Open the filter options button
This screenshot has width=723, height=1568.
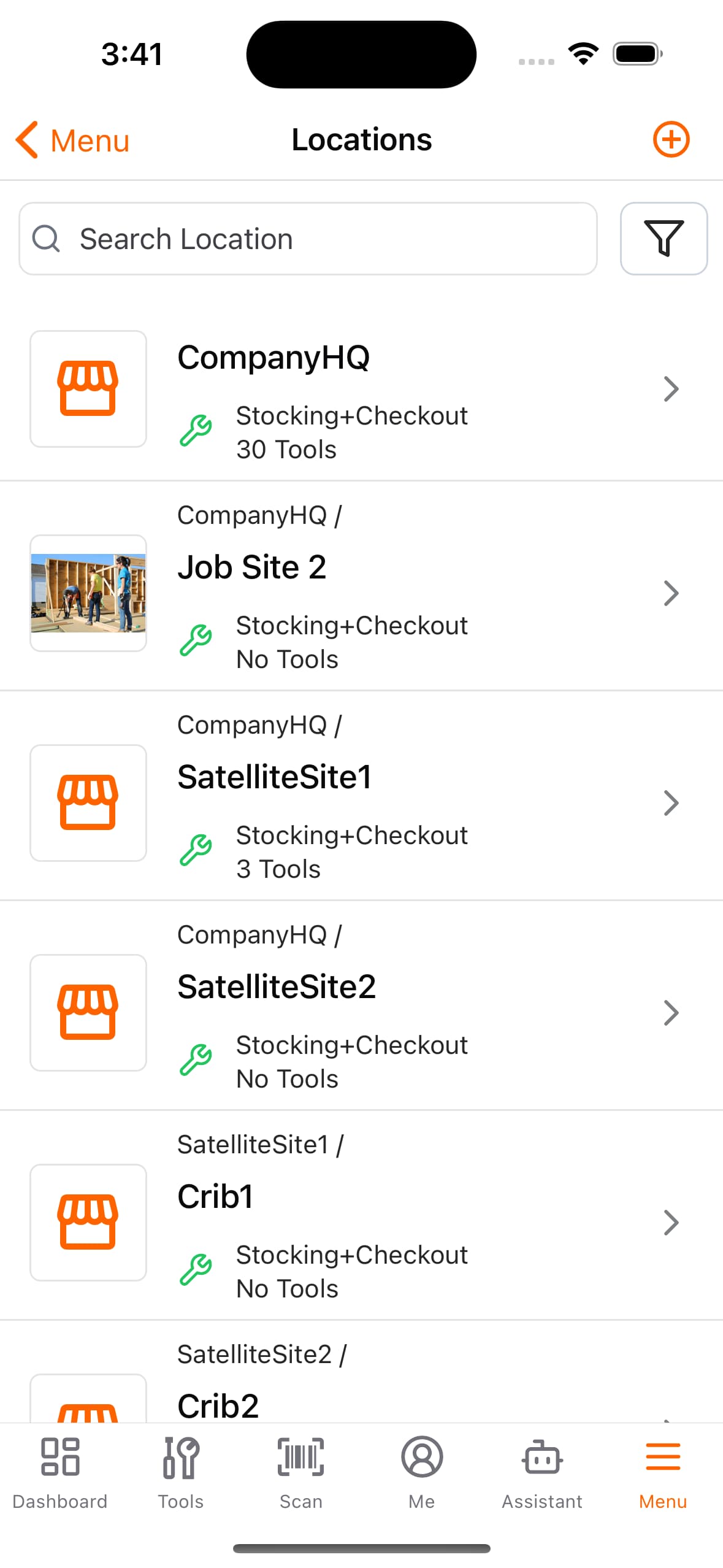tap(663, 239)
